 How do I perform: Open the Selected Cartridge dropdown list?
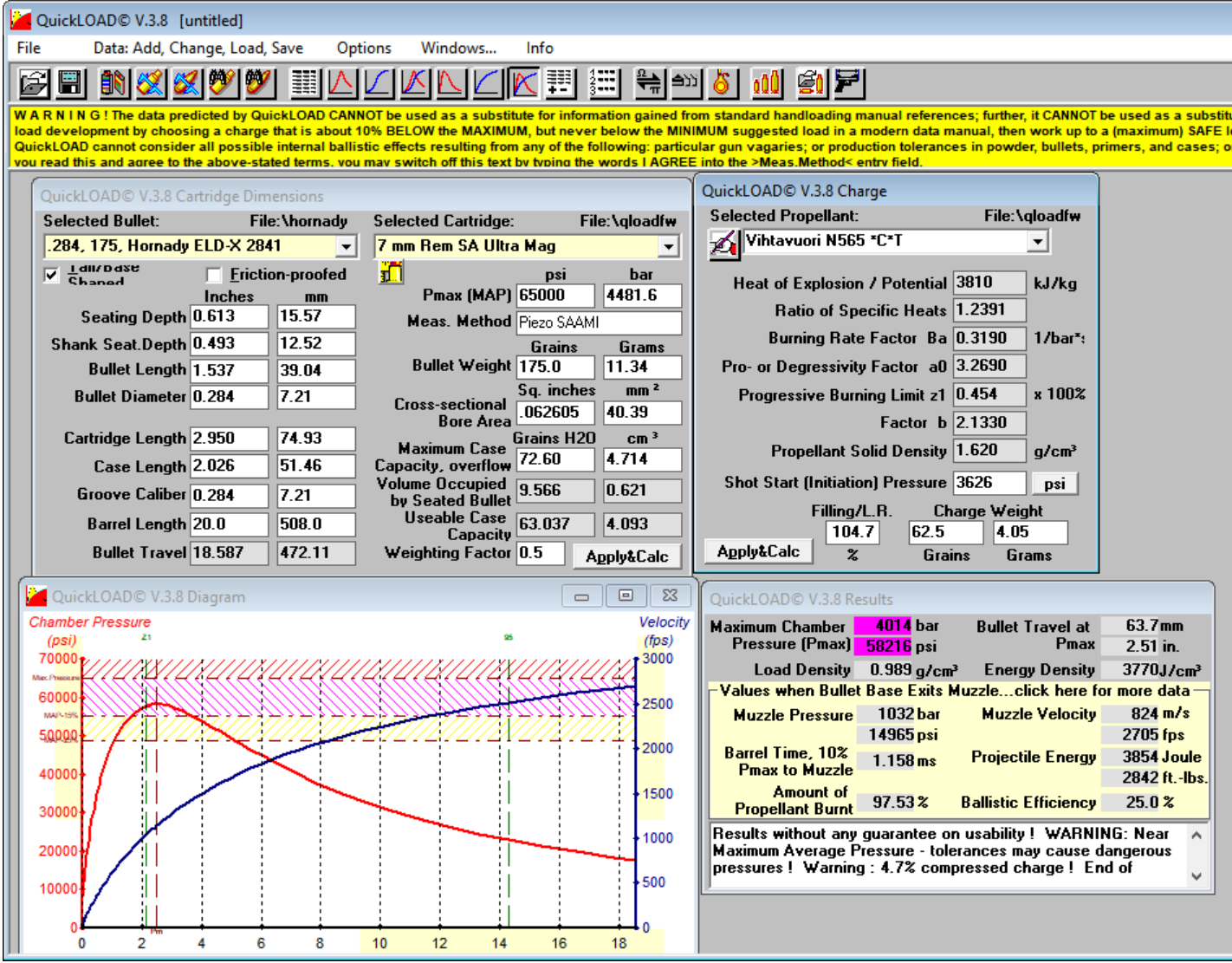point(668,247)
